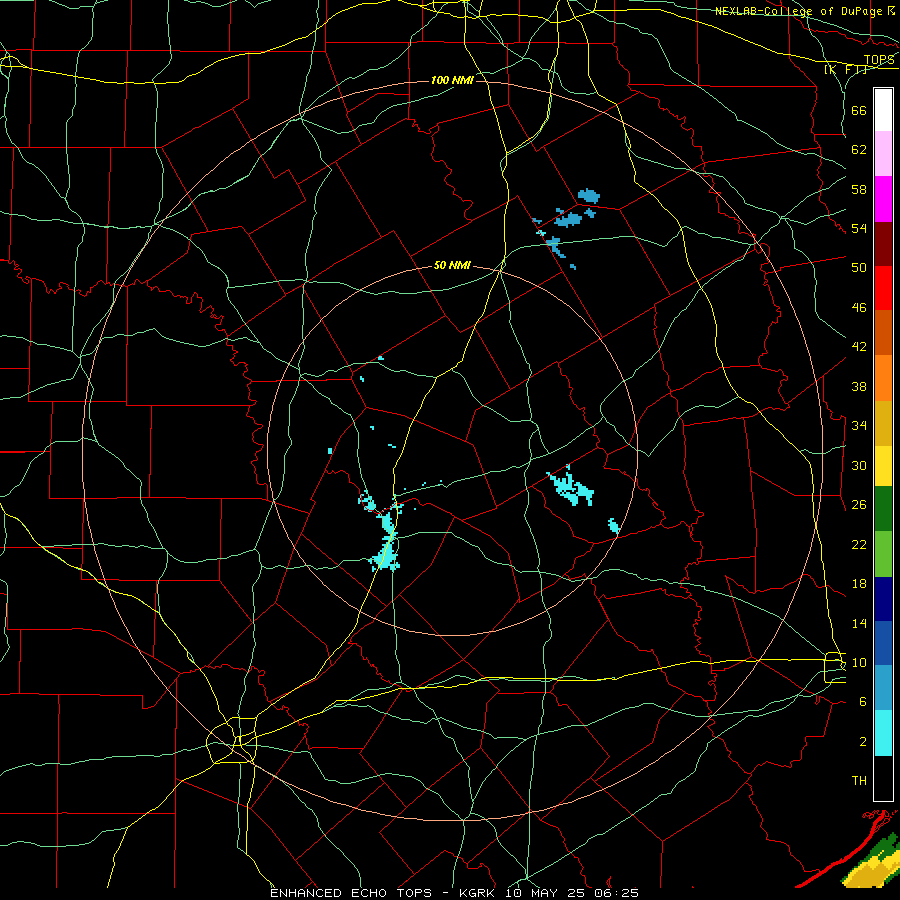Viewport: 900px width, 900px height.
Task: Click legend value 46
Action: pos(859,308)
